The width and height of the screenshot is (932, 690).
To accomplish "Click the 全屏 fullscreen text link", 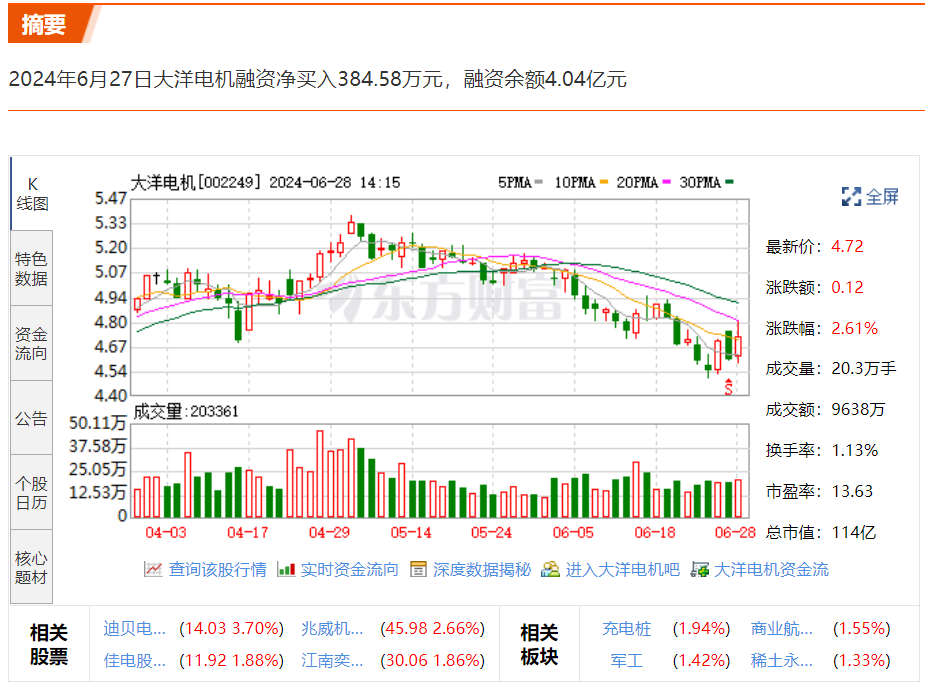I will [x=882, y=197].
